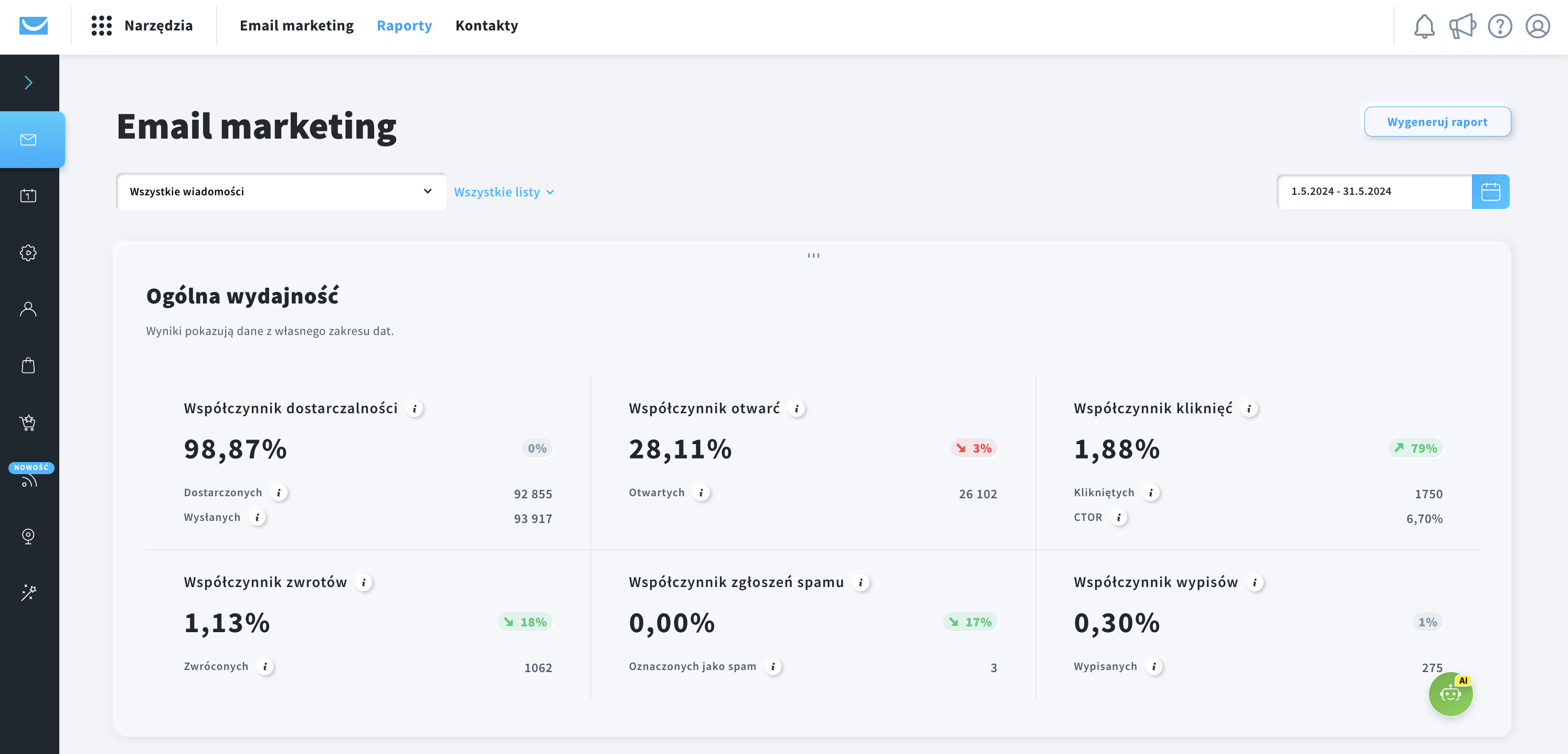Image resolution: width=1568 pixels, height=754 pixels.
Task: Click the Wygeneruj raport button
Action: pyautogui.click(x=1437, y=122)
